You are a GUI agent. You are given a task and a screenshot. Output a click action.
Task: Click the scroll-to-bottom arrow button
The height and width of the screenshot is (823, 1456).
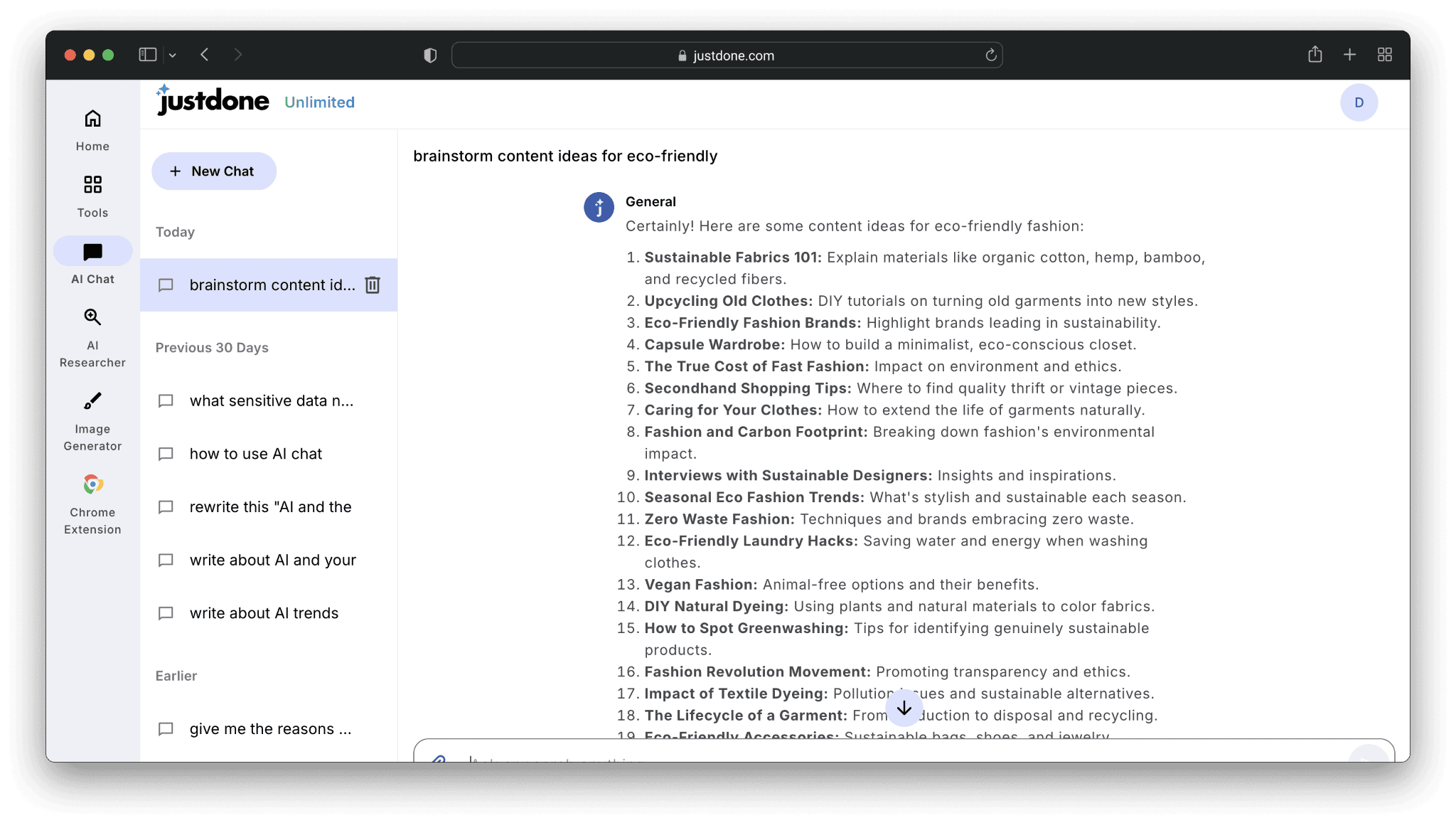pos(904,708)
